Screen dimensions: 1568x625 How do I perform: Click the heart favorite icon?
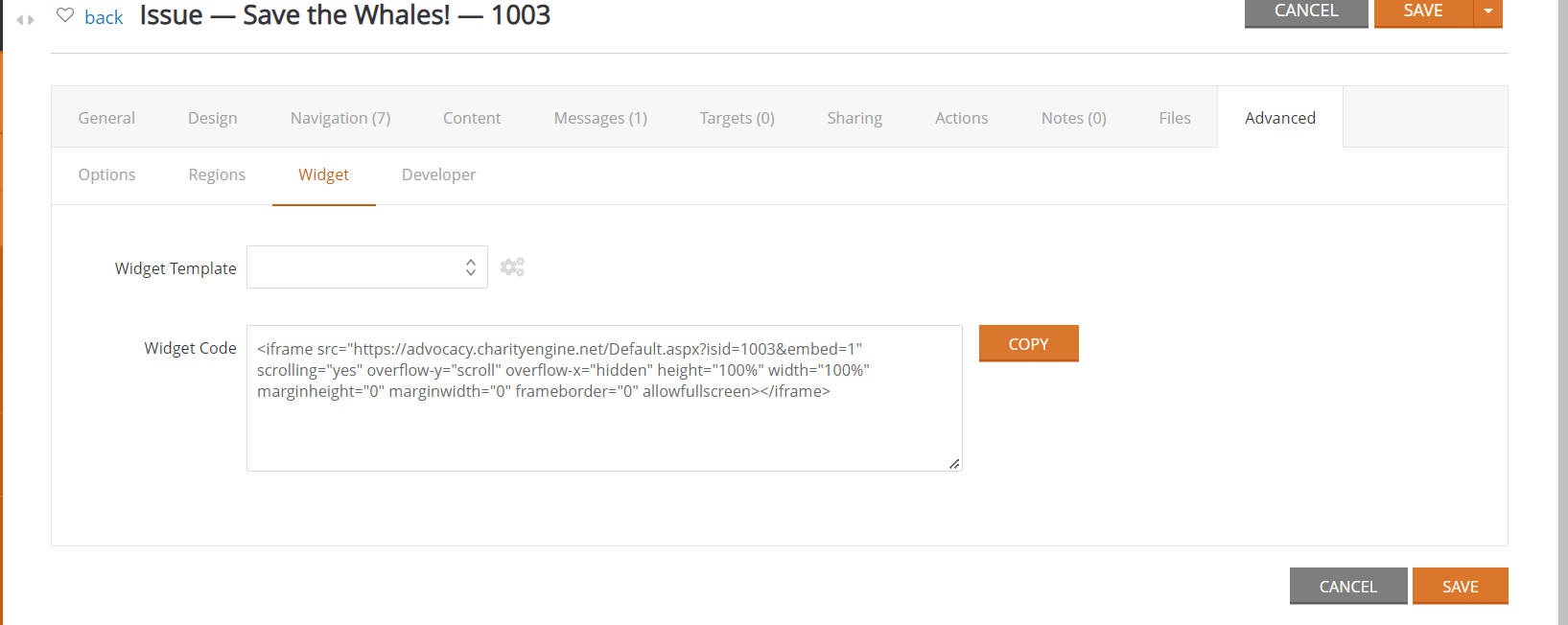click(65, 15)
